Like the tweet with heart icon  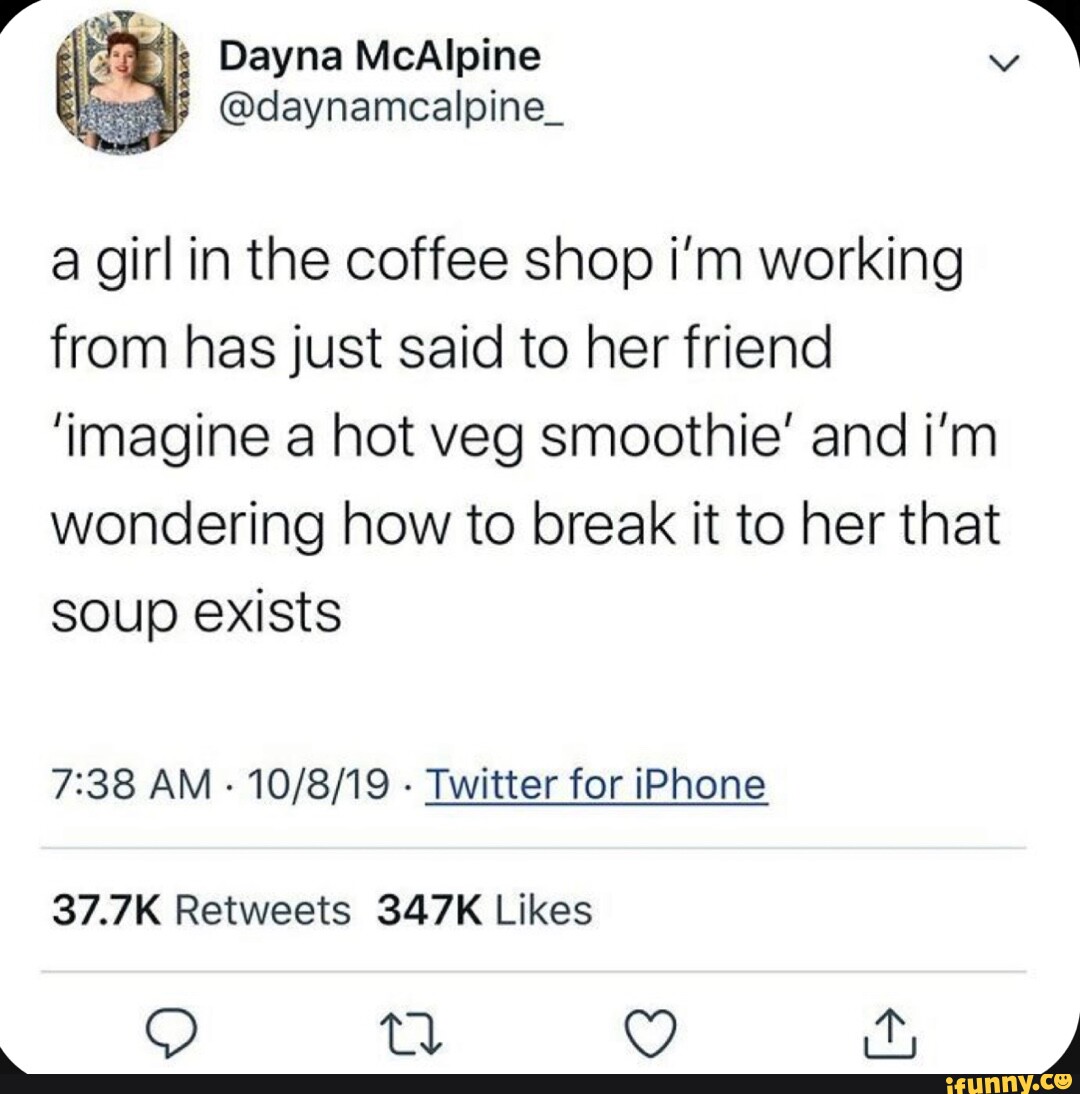(650, 1033)
